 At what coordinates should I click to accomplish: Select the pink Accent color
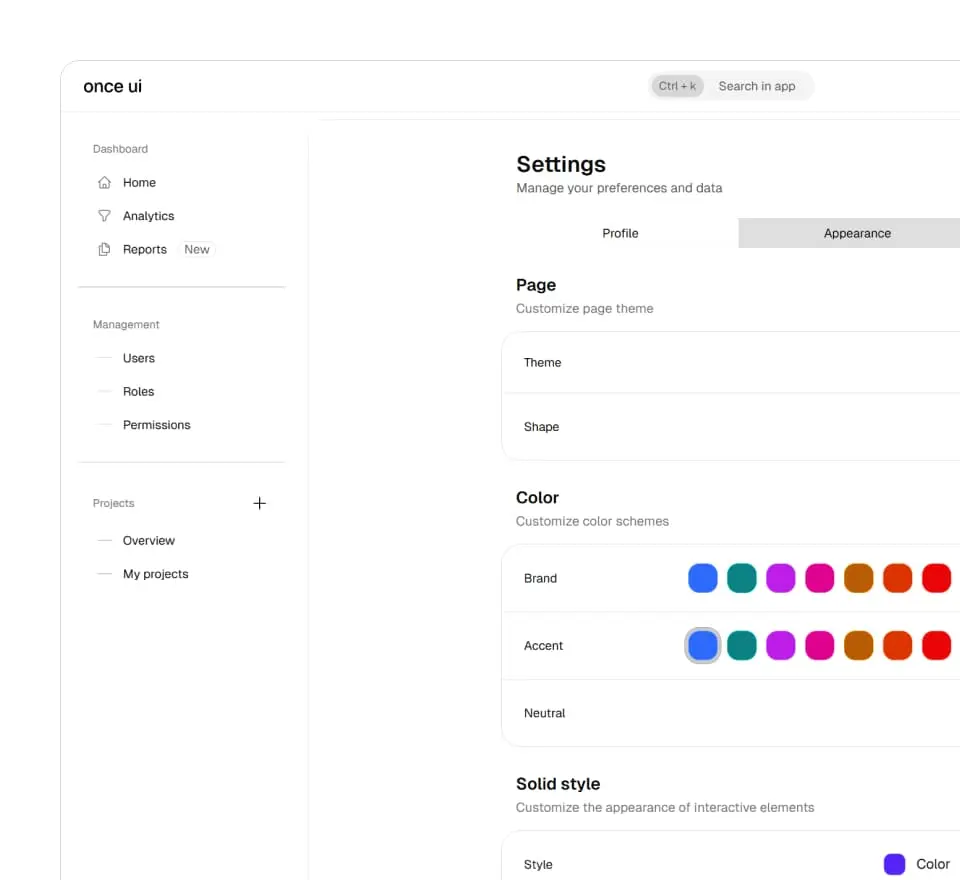pyautogui.click(x=819, y=645)
